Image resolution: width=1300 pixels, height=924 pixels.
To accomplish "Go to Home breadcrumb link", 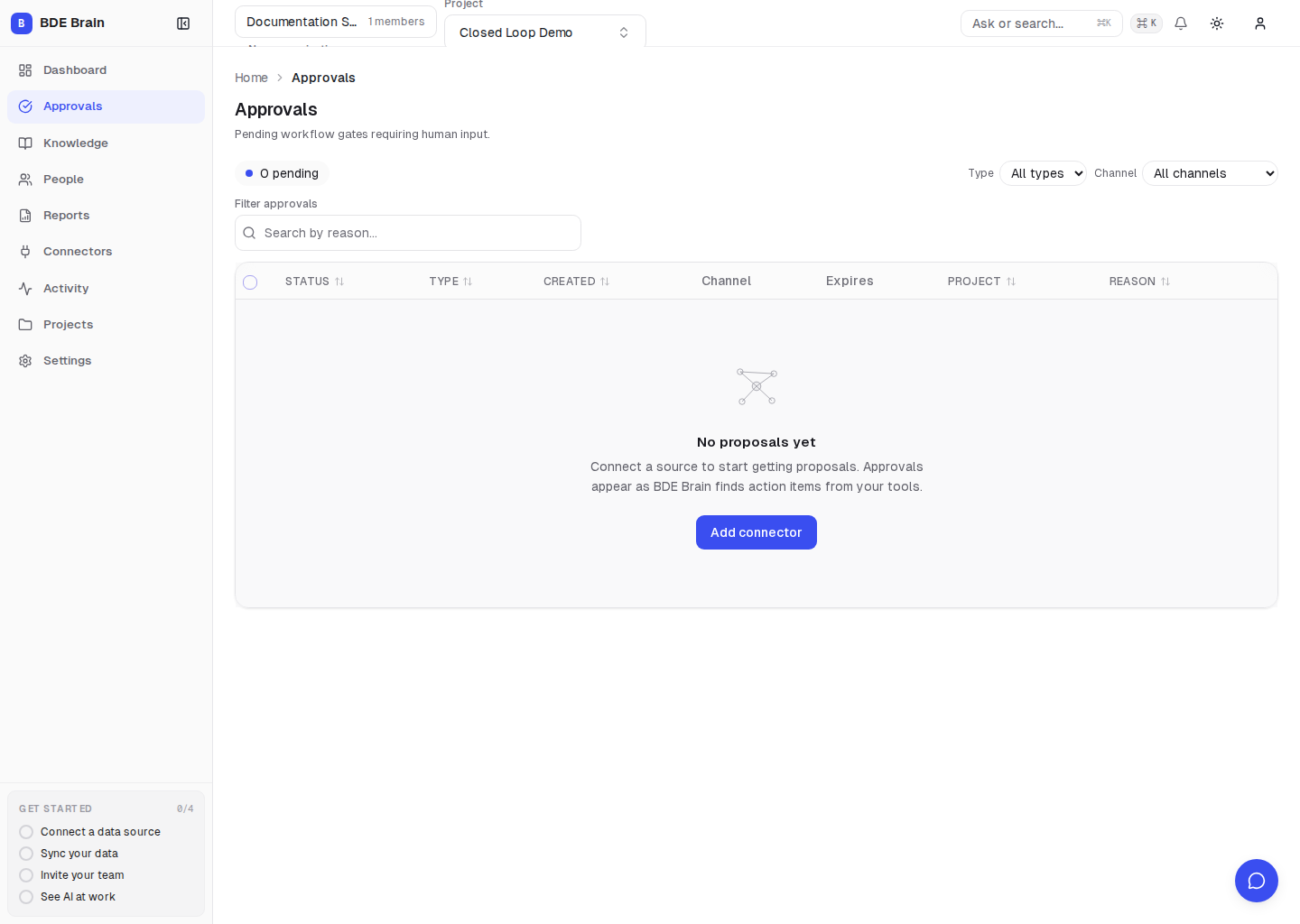I will click(251, 78).
